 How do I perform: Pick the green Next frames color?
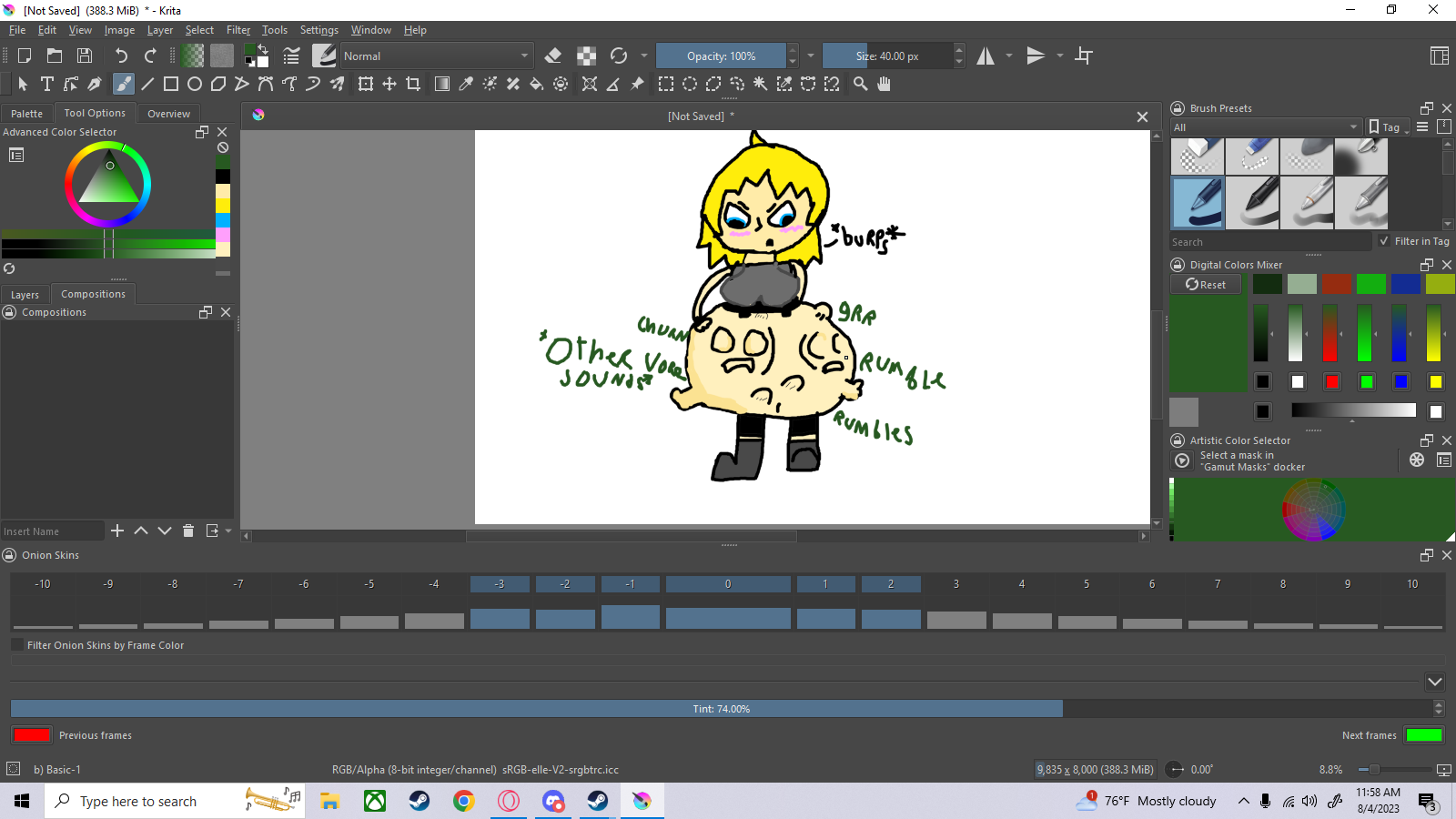1424,734
